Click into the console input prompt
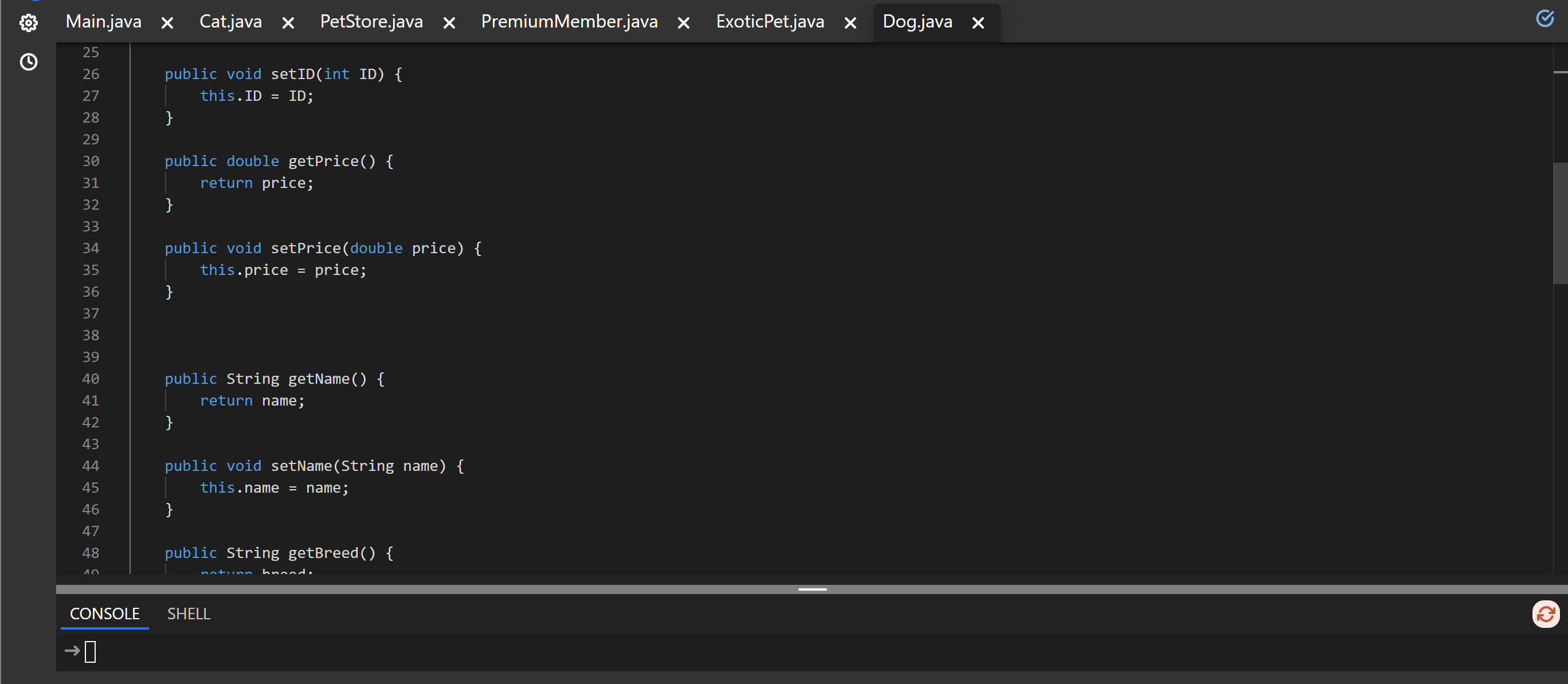 91,652
